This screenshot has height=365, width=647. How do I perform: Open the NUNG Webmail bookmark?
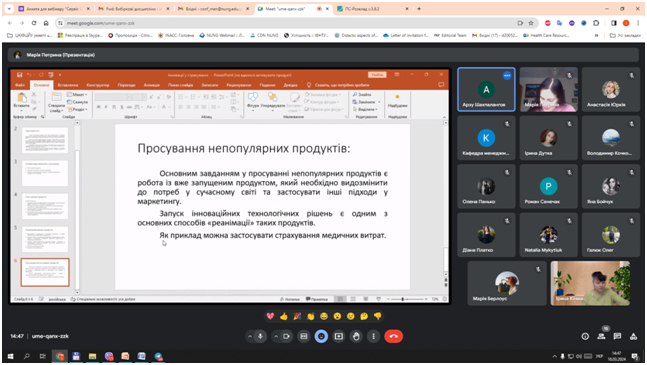click(x=222, y=35)
